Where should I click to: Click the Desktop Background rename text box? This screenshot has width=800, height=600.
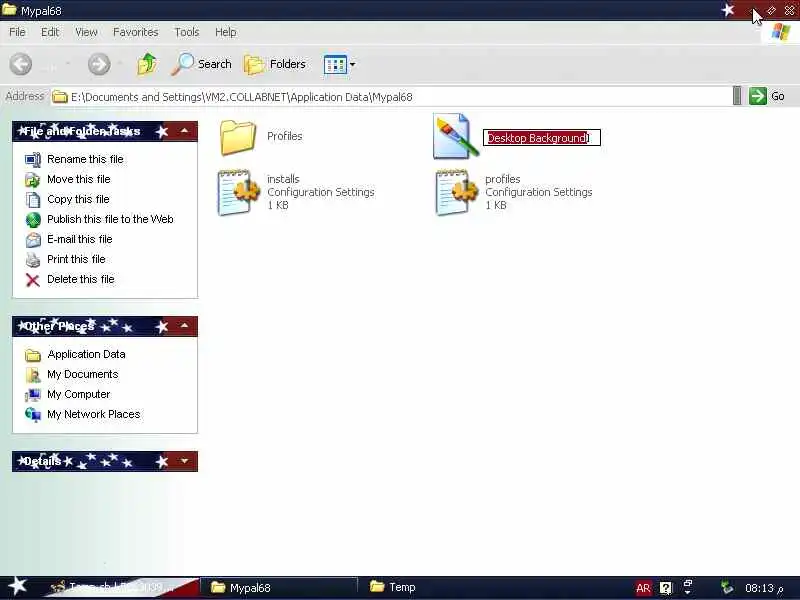[x=542, y=138]
